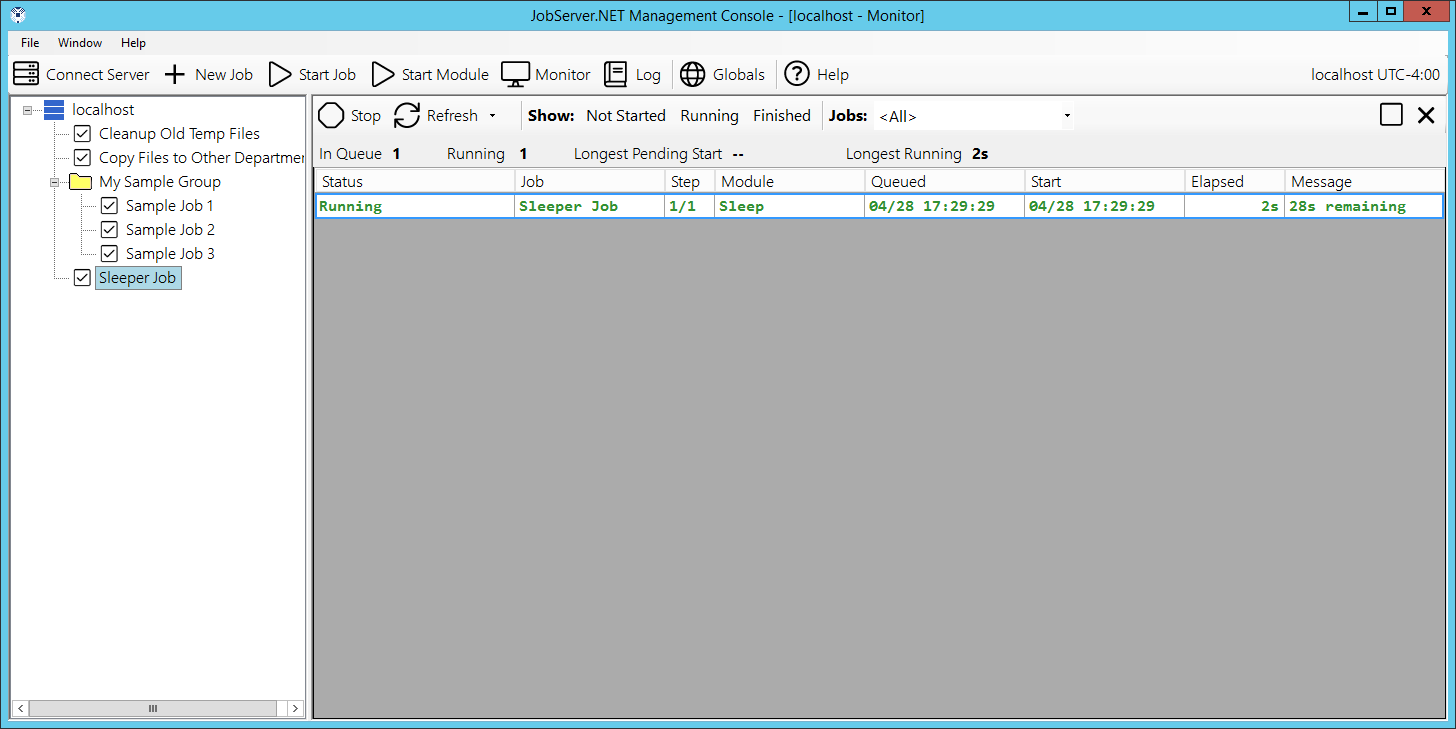Open the Monitor screen icon

(x=515, y=74)
